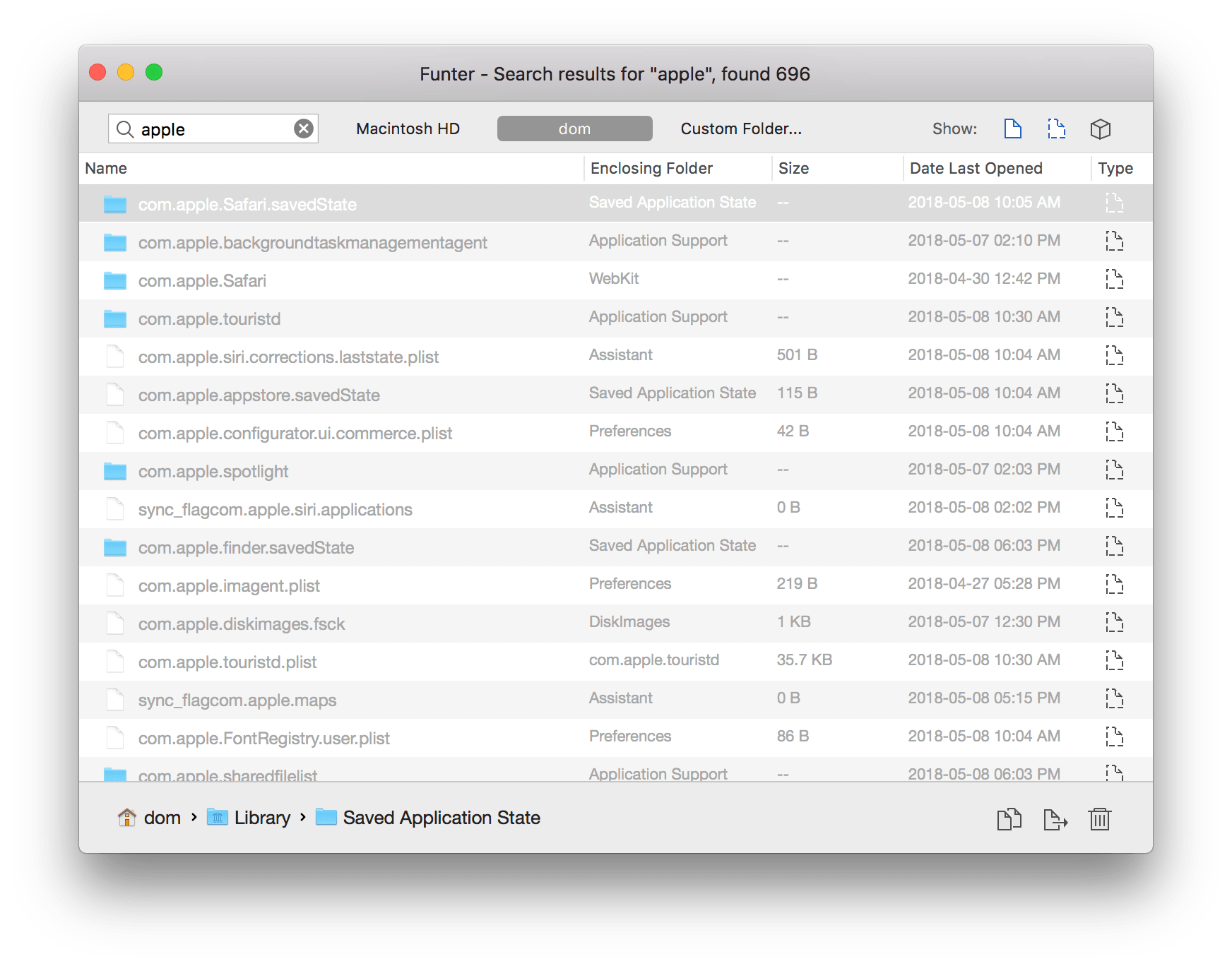Viewport: 1232px width, 966px height.
Task: Clear the apple search field
Action: [x=304, y=129]
